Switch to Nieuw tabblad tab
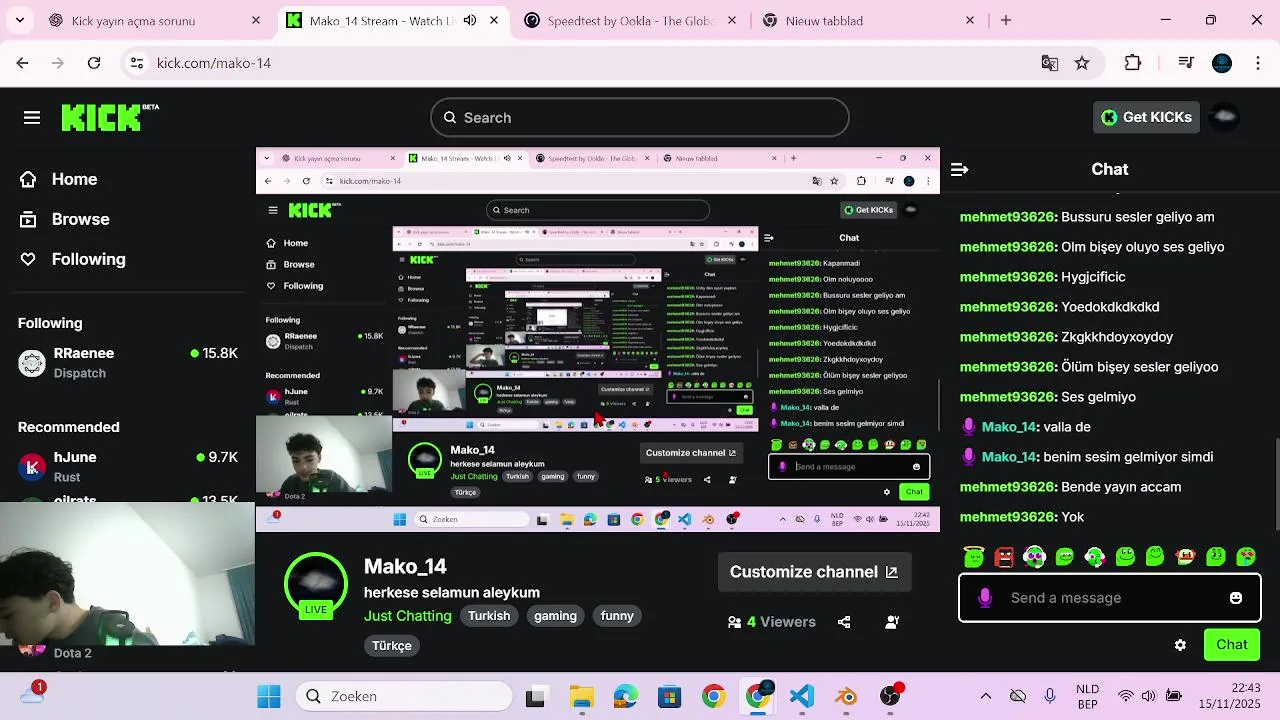The width and height of the screenshot is (1280, 720). point(866,20)
